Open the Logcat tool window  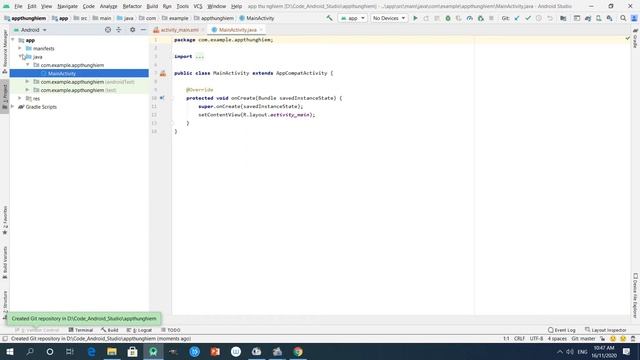tap(139, 330)
